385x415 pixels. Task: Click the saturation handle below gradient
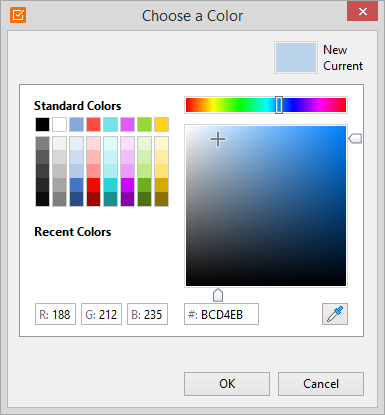click(x=218, y=295)
